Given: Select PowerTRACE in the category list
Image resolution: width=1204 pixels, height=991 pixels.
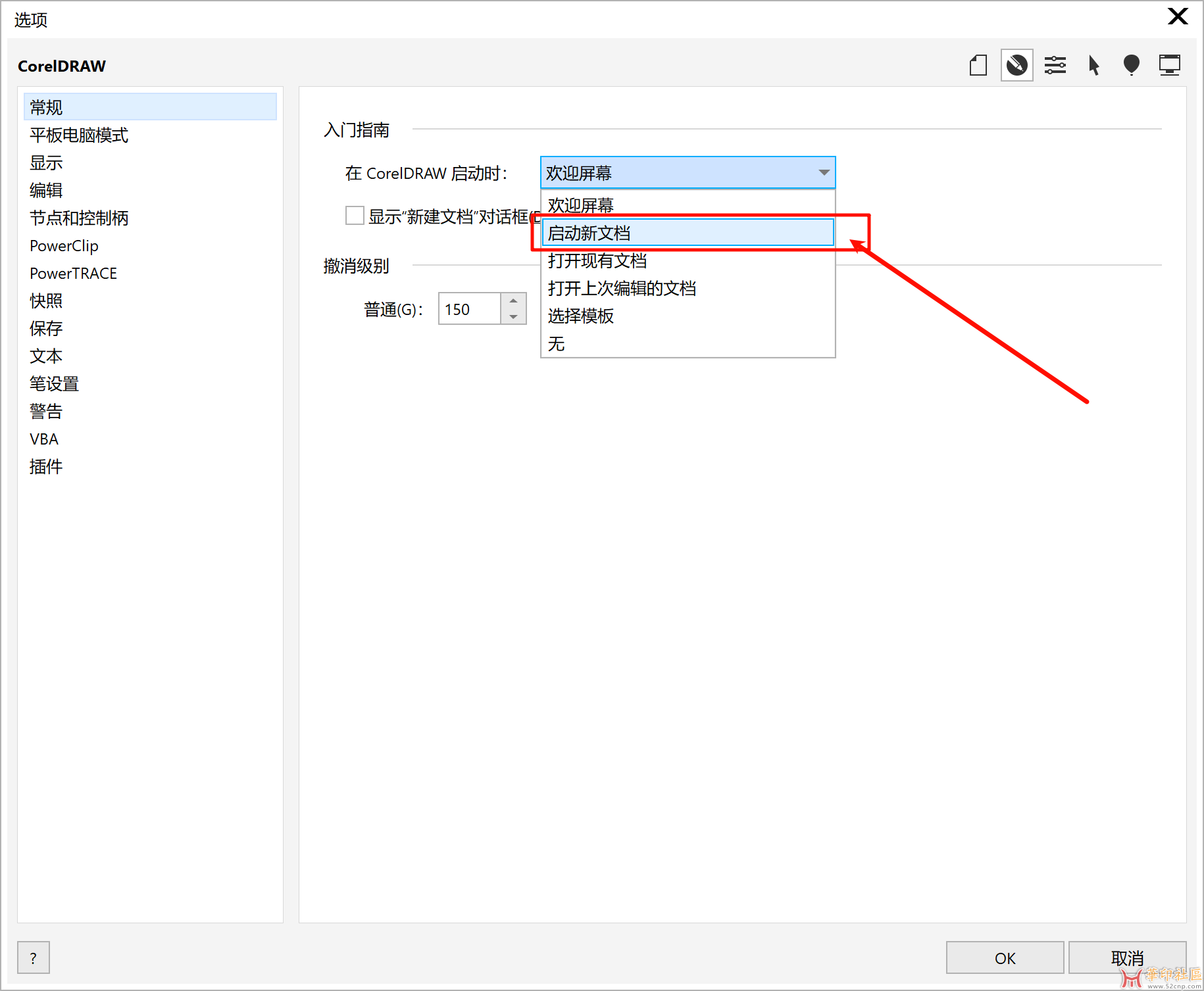Looking at the screenshot, I should pos(150,273).
